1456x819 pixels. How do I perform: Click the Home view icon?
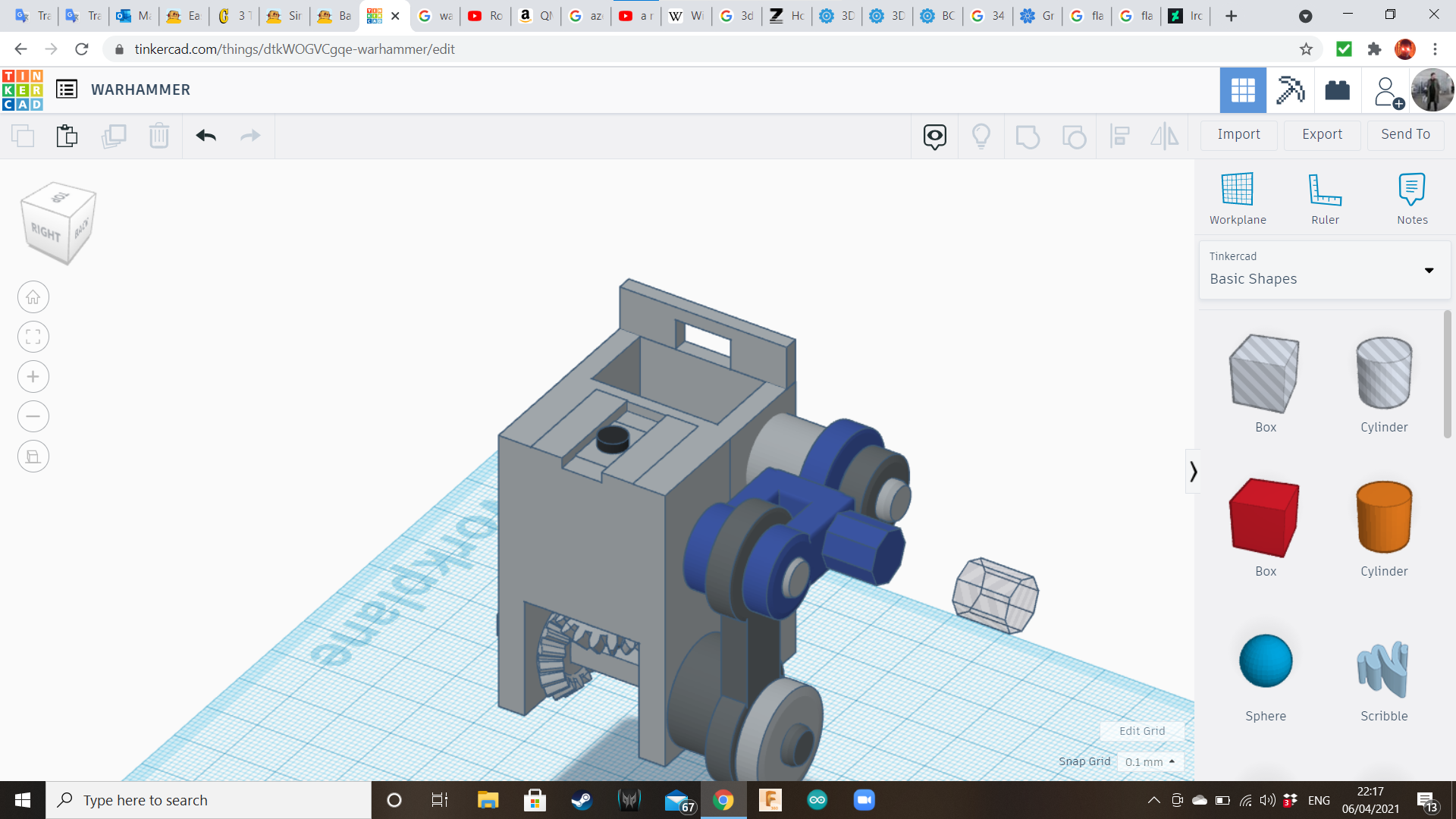(x=33, y=297)
